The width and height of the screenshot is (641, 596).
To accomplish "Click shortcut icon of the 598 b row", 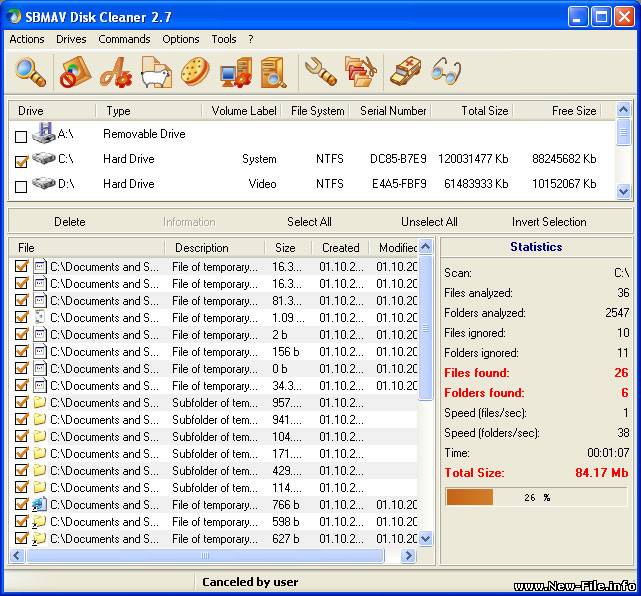I will [40, 522].
